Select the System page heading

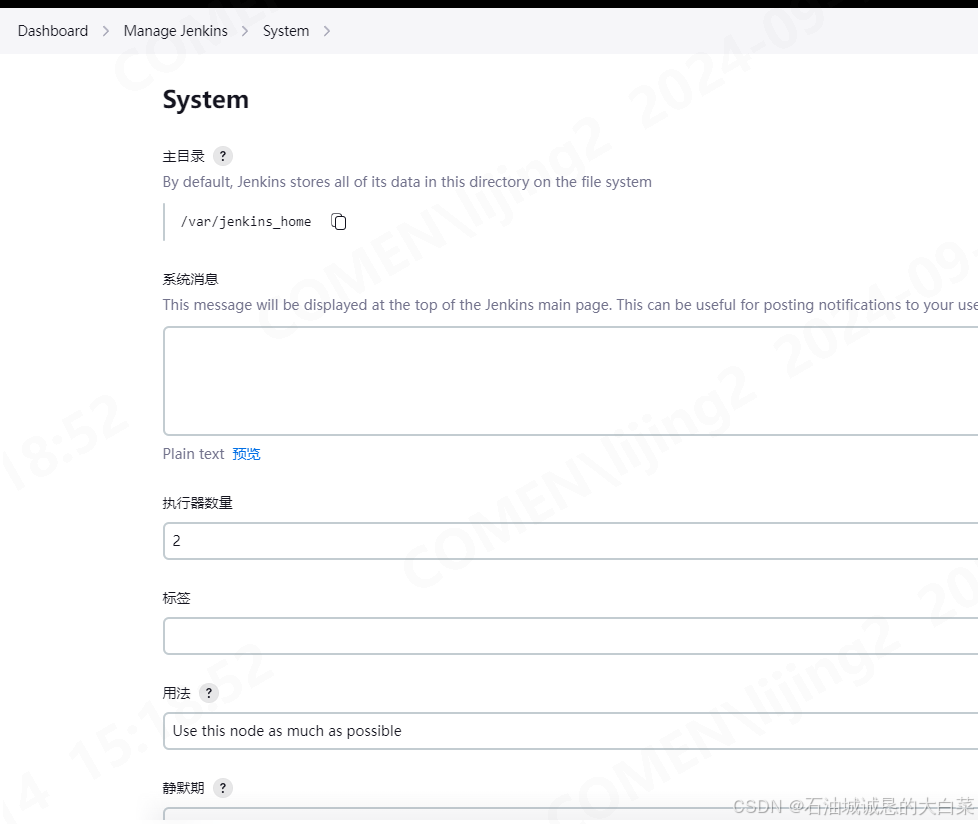206,100
